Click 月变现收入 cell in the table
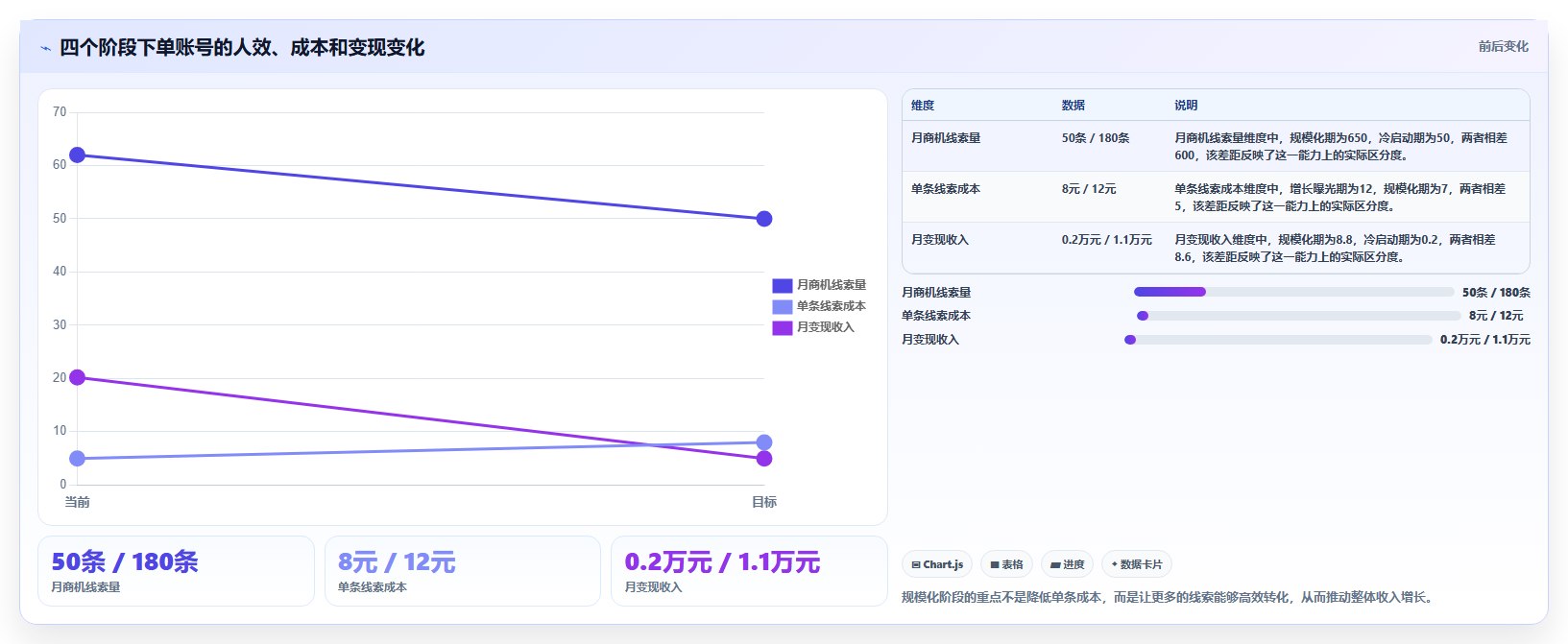This screenshot has height=644, width=1568. point(940,240)
